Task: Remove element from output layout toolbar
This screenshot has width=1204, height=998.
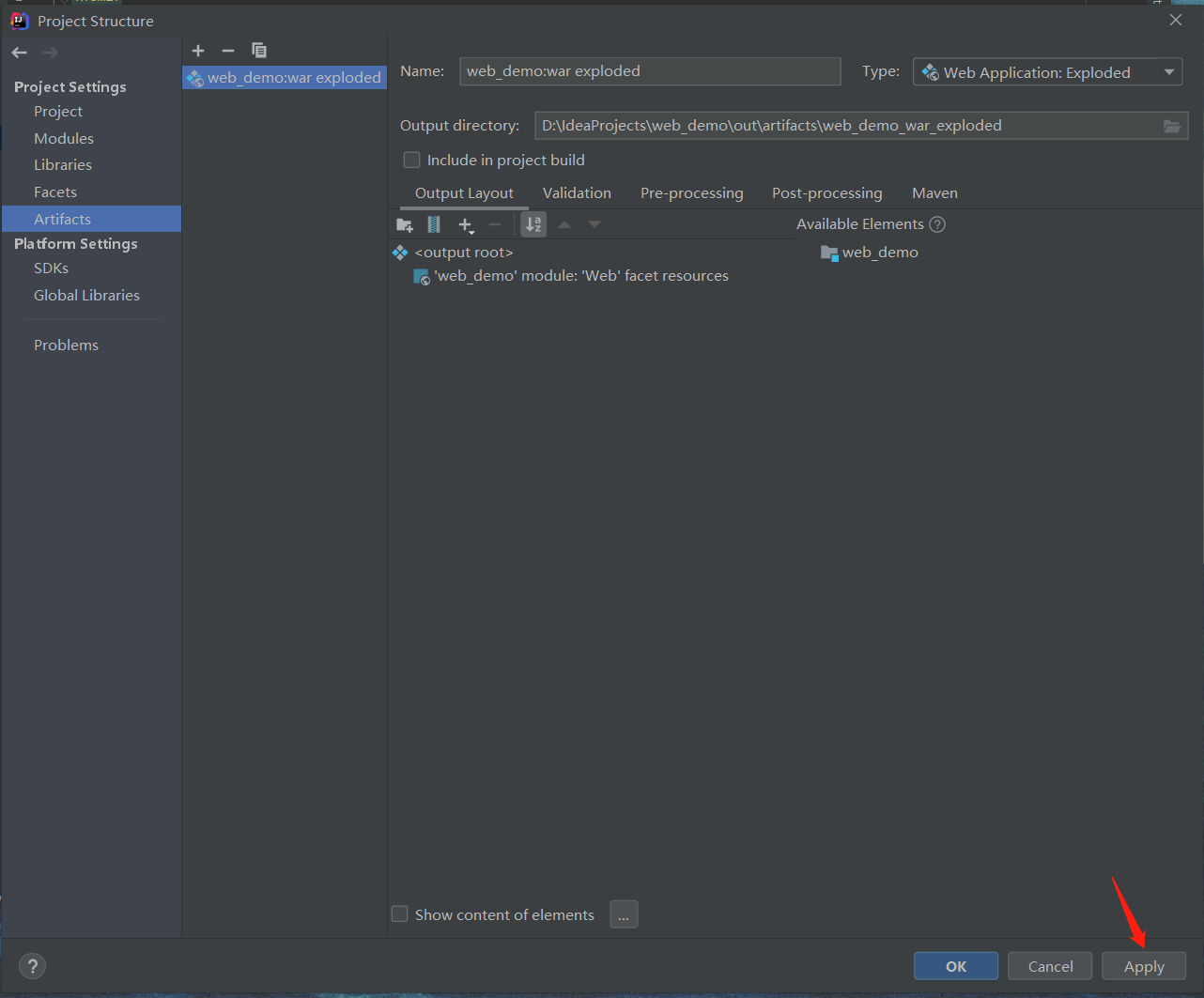Action: tap(495, 224)
